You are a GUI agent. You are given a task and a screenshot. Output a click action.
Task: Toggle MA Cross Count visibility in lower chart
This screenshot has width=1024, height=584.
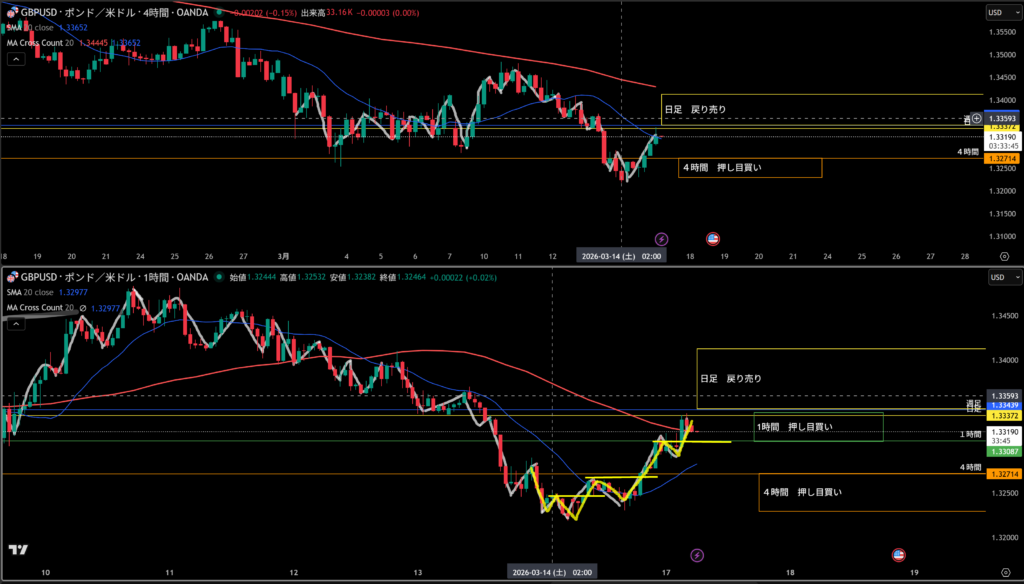click(83, 307)
